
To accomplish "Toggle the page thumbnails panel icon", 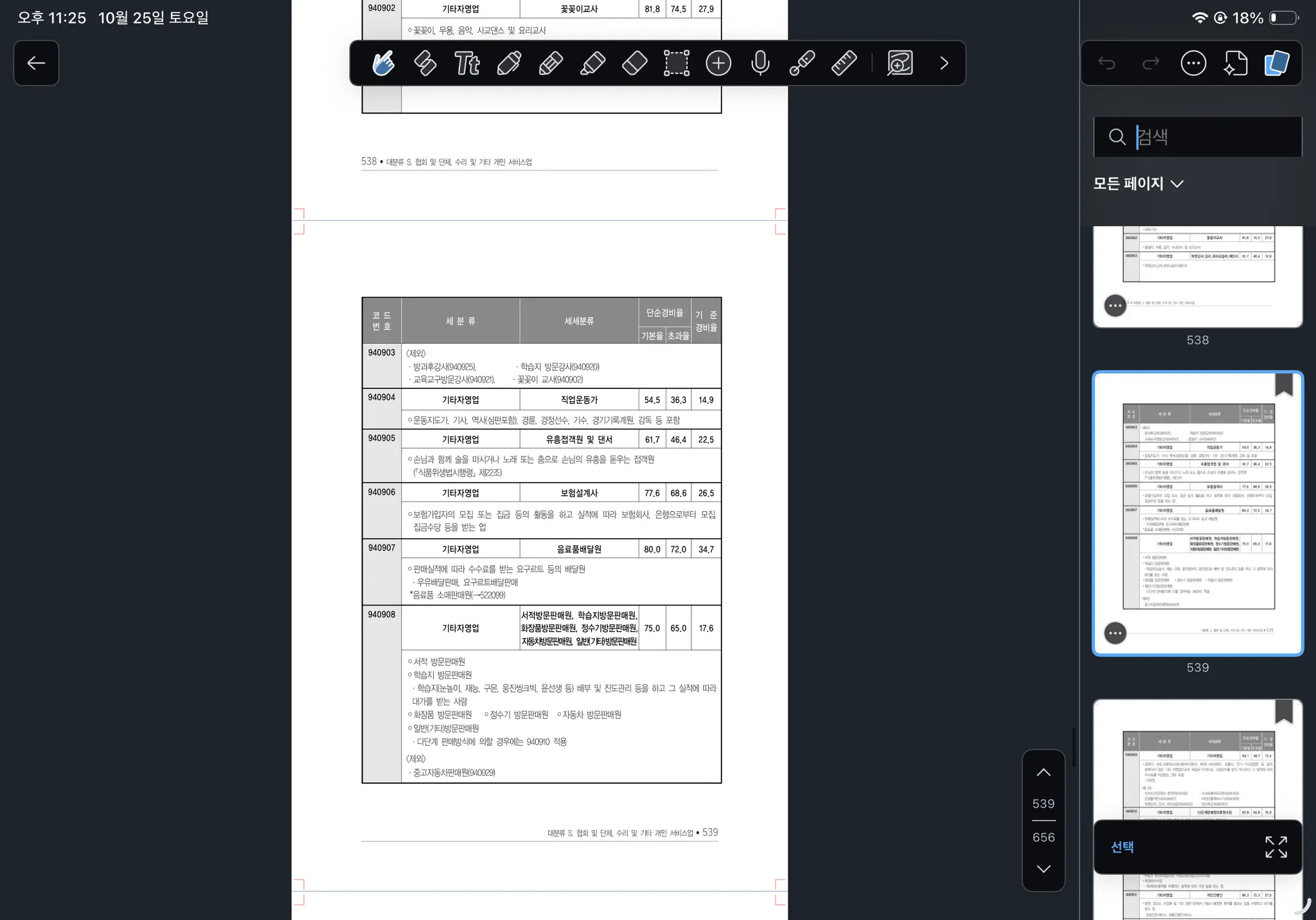I will [1277, 63].
